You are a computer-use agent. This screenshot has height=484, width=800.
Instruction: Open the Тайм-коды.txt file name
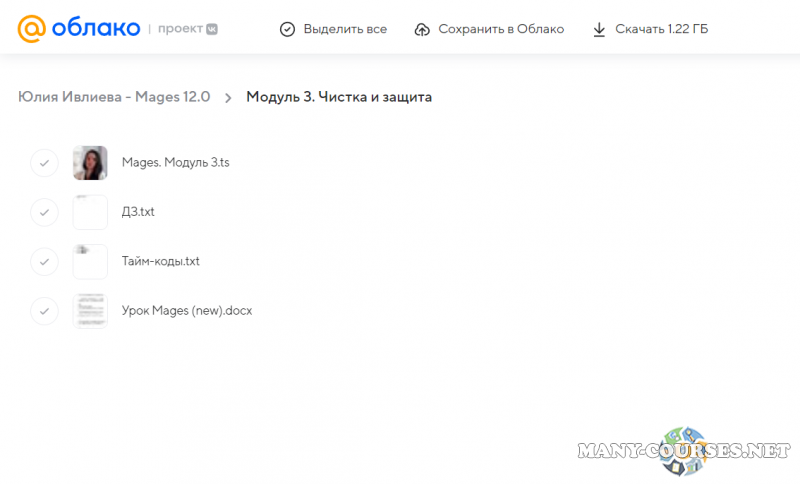pyautogui.click(x=160, y=261)
